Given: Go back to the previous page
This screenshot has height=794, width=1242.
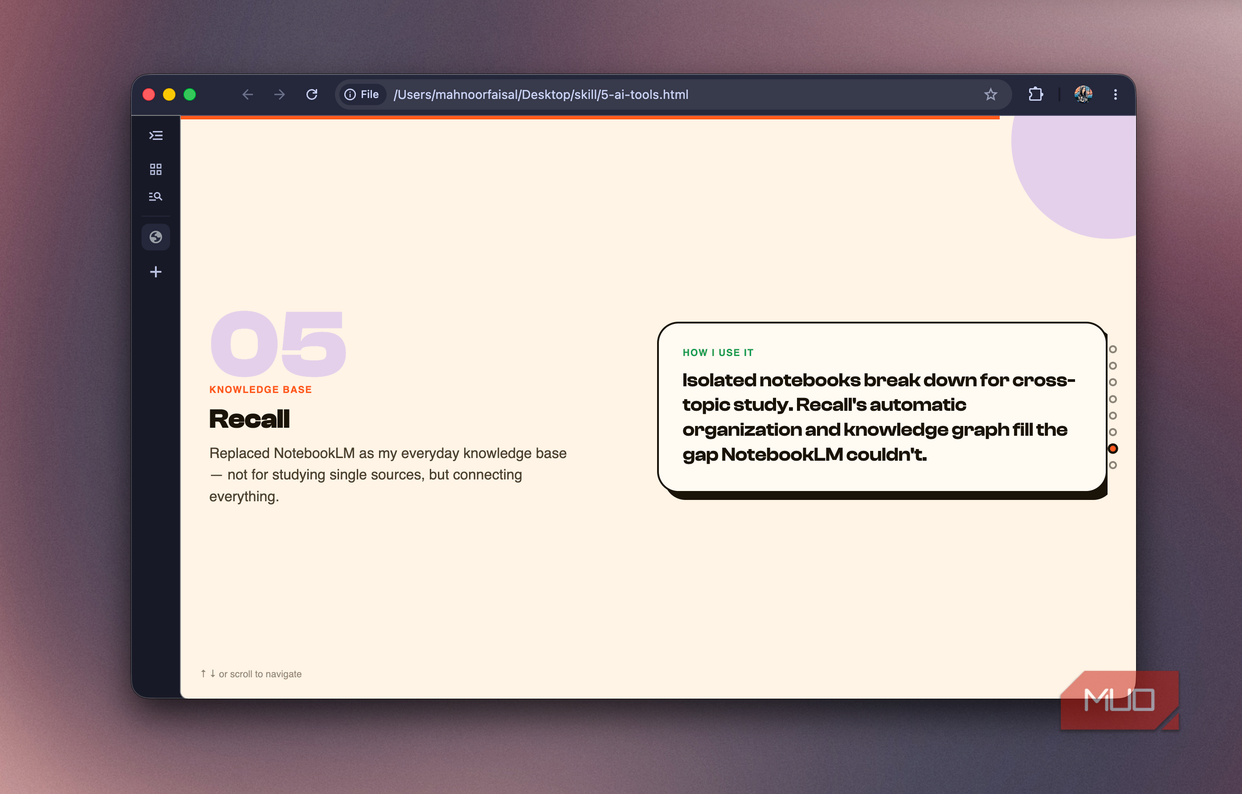Looking at the screenshot, I should (x=248, y=95).
